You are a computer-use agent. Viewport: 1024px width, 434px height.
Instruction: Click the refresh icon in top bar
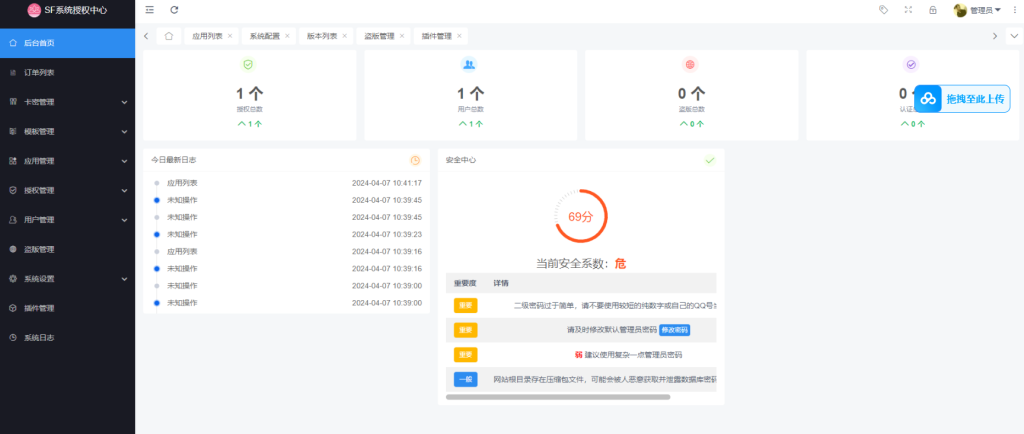[x=174, y=10]
